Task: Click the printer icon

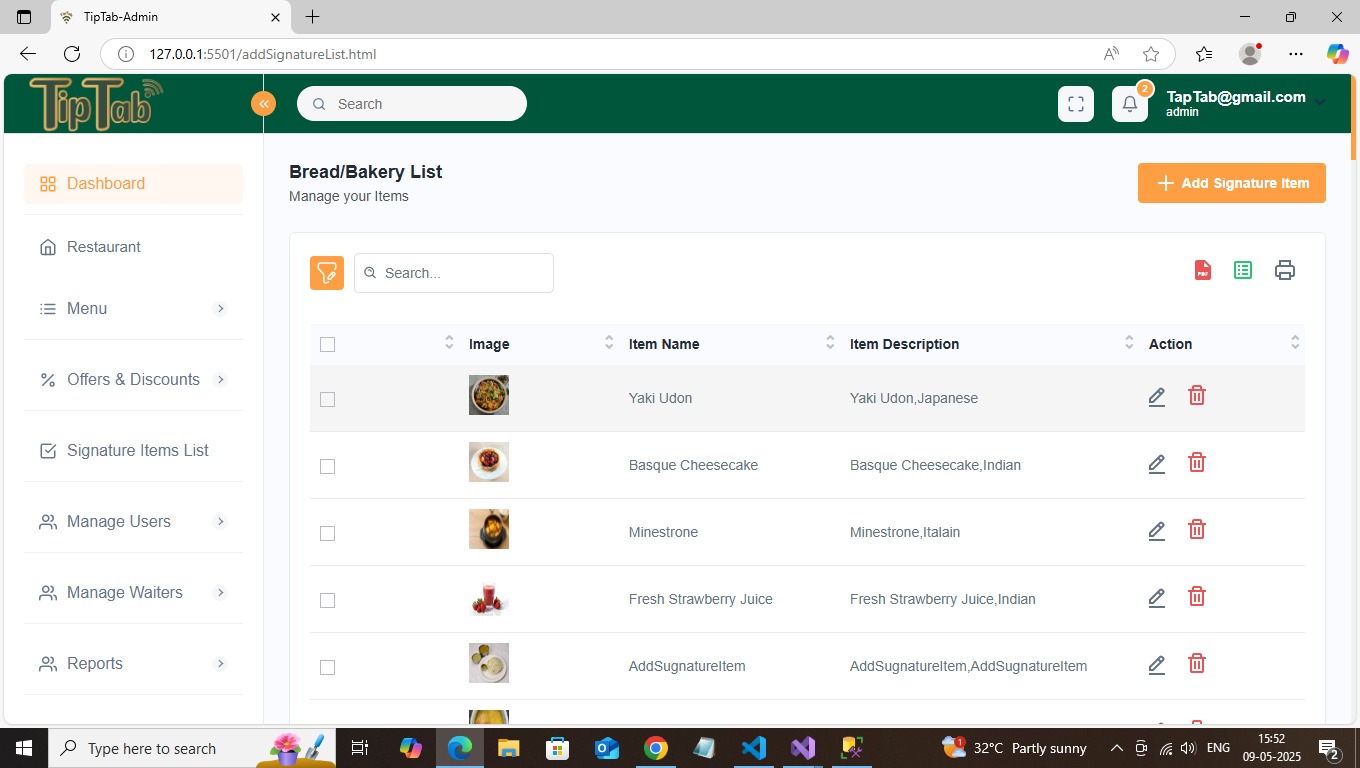Action: pos(1285,270)
